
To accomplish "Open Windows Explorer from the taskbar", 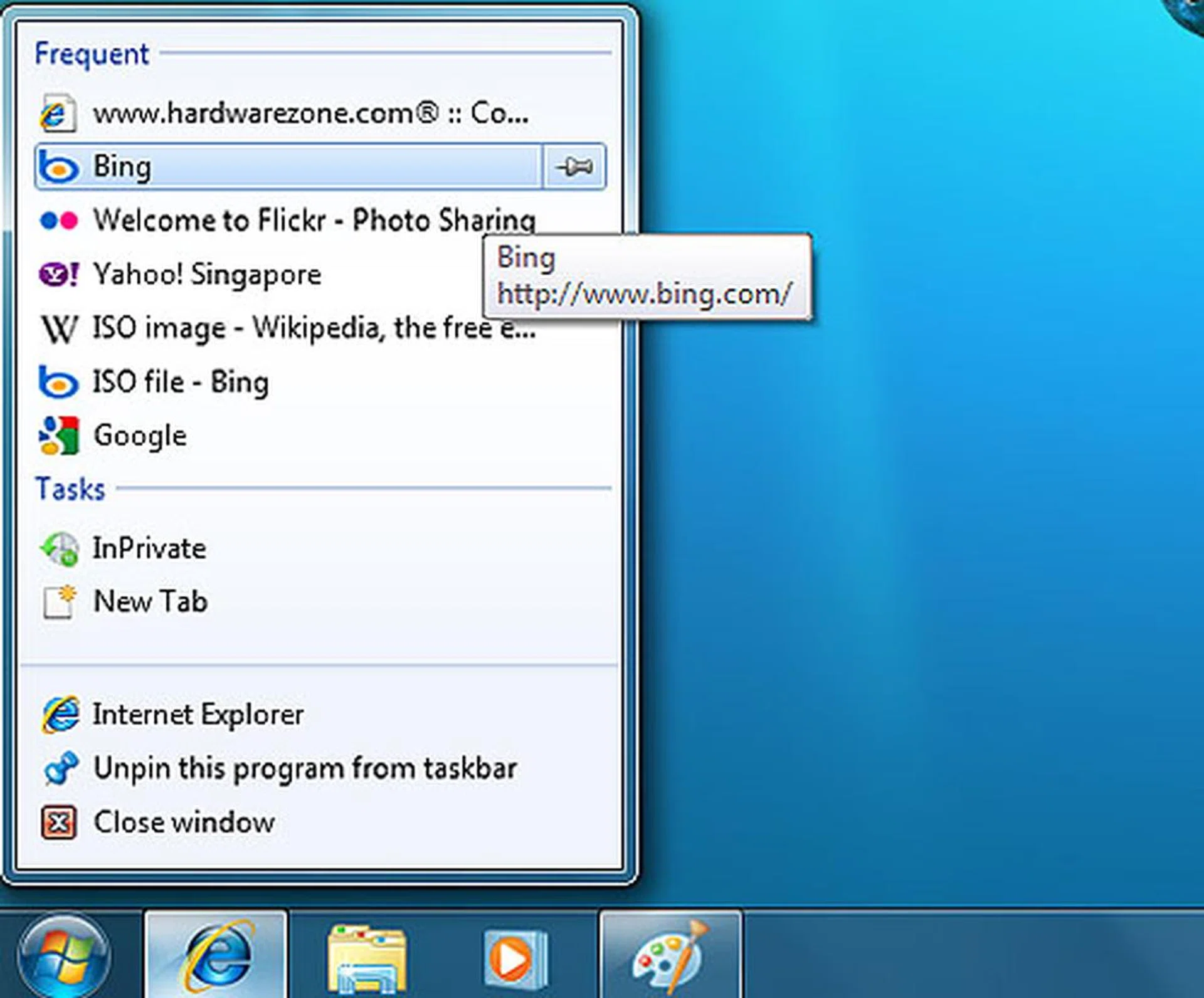I will click(x=367, y=958).
